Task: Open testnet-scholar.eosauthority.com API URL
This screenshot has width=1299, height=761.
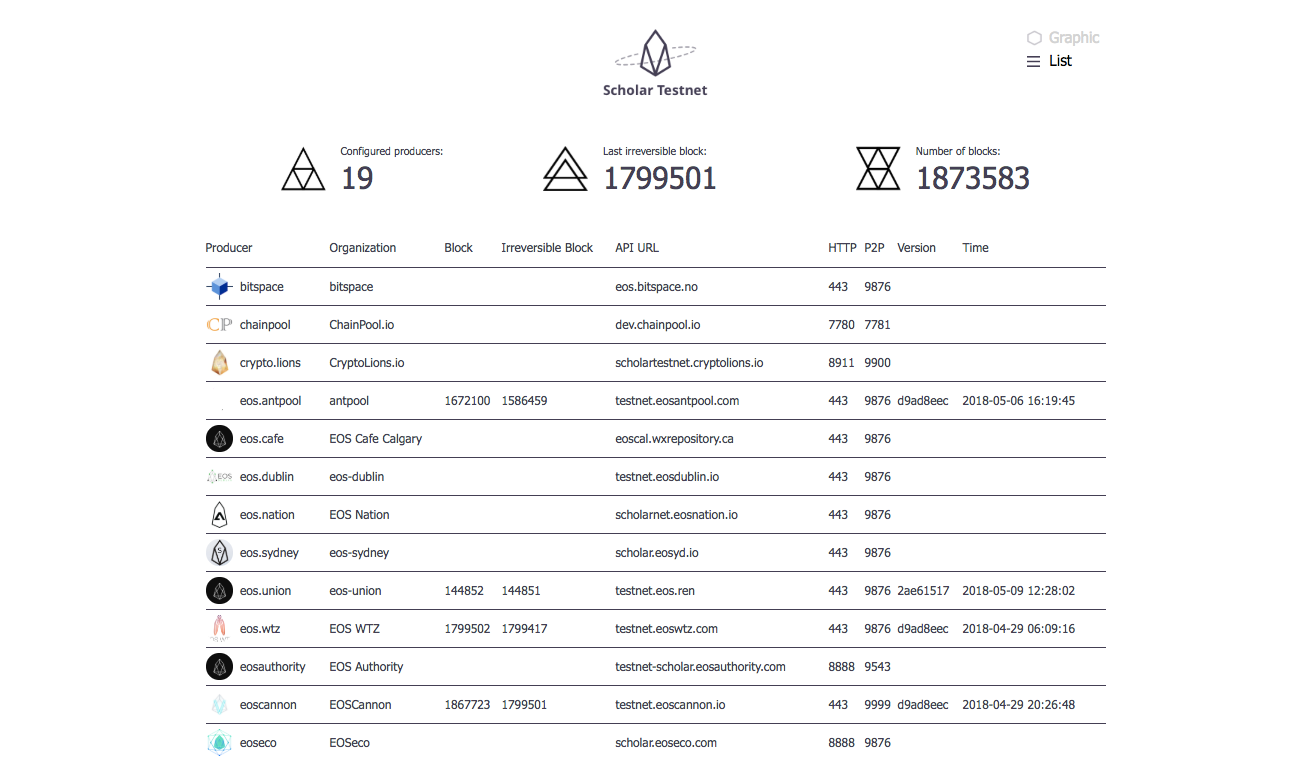Action: coord(700,667)
